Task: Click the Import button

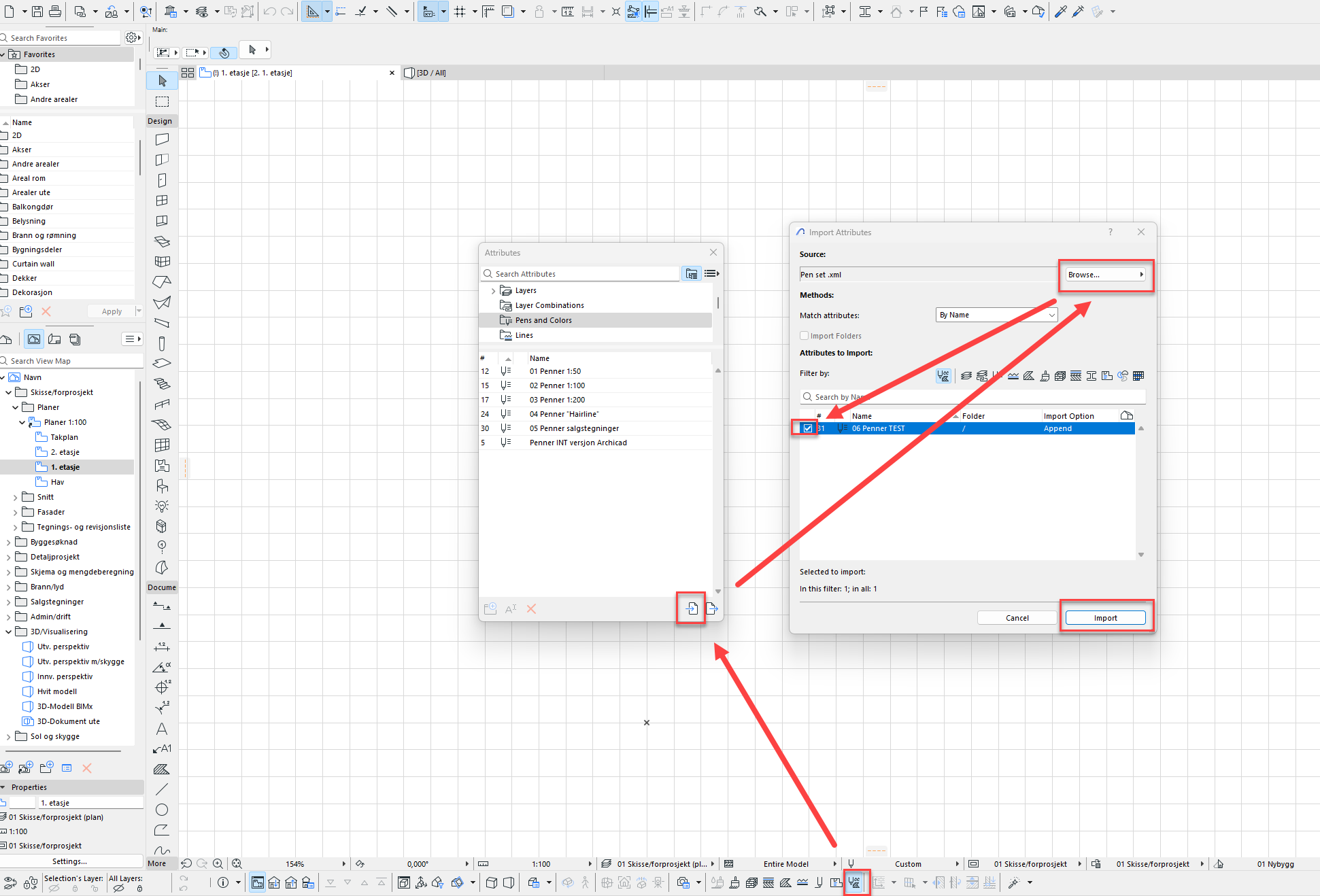Action: (x=1105, y=618)
